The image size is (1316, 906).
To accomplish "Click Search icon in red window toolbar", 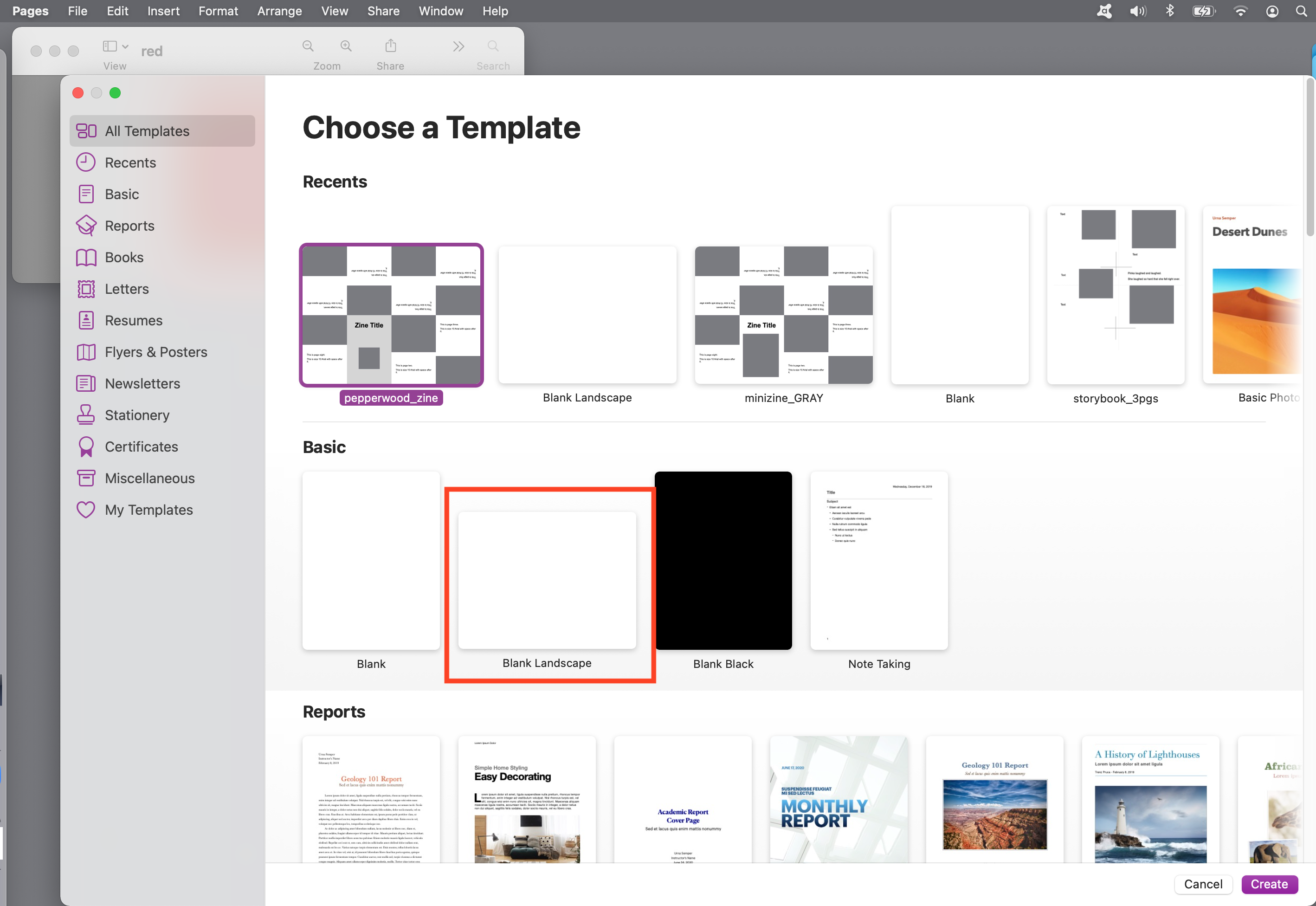I will tap(493, 46).
